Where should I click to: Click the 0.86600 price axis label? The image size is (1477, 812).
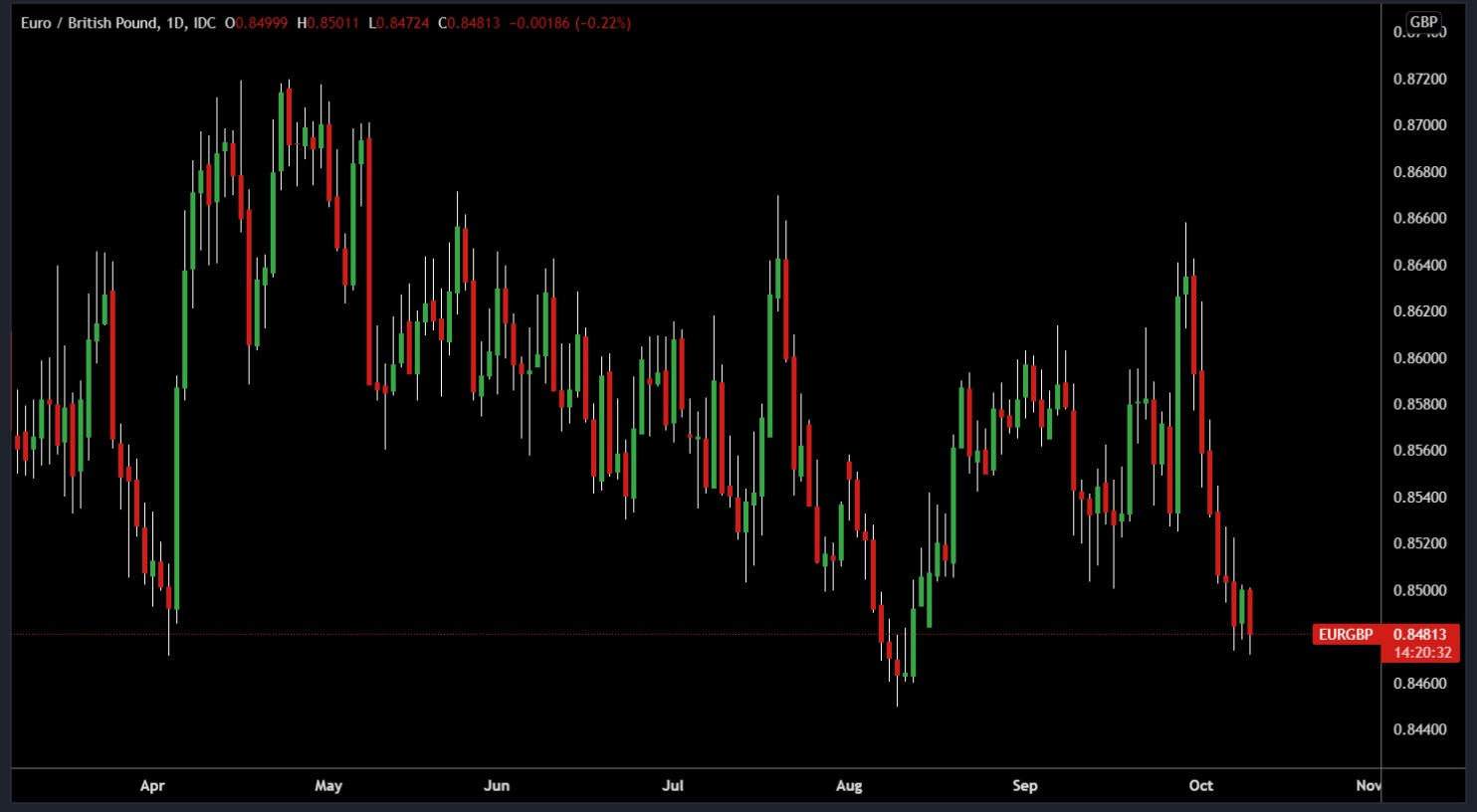click(1420, 218)
